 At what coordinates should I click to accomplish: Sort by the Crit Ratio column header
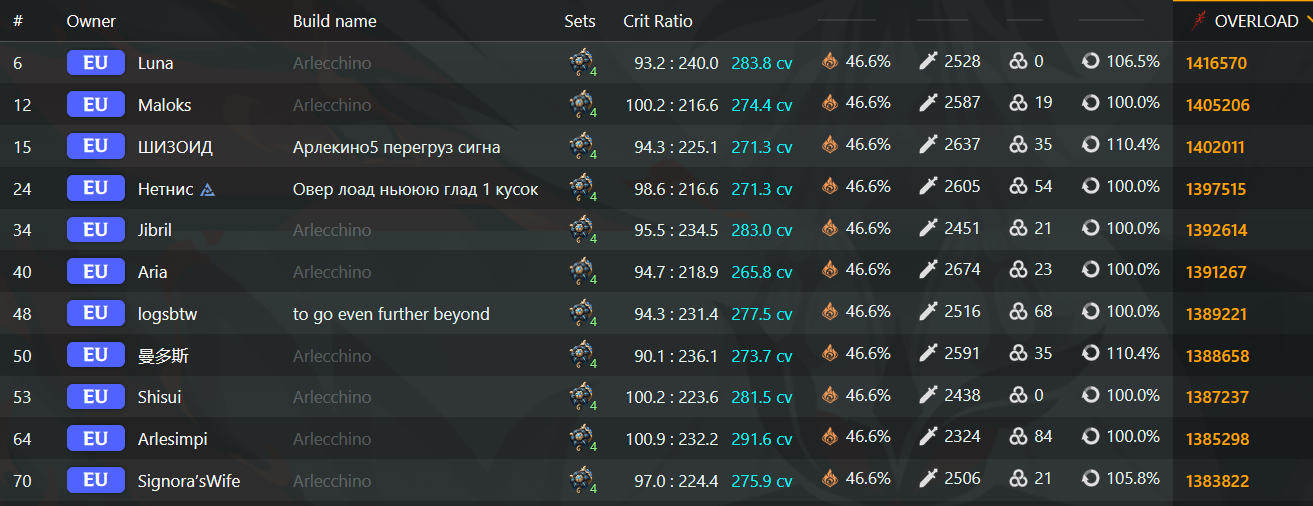(657, 21)
